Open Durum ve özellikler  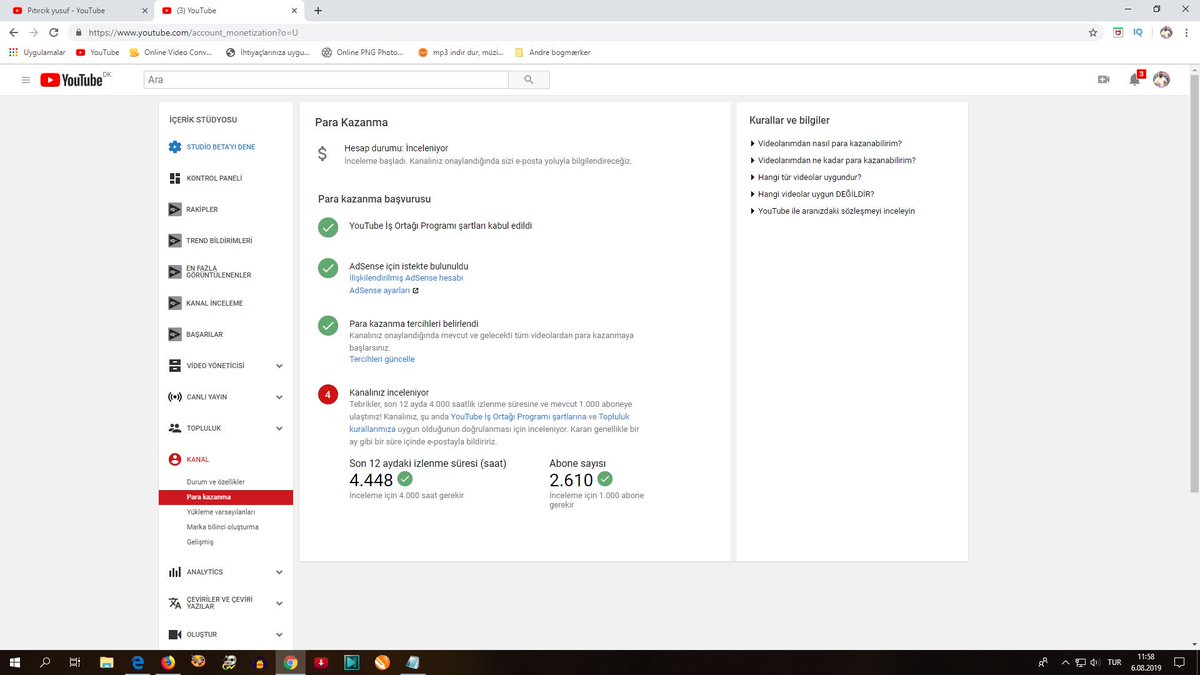(x=215, y=482)
